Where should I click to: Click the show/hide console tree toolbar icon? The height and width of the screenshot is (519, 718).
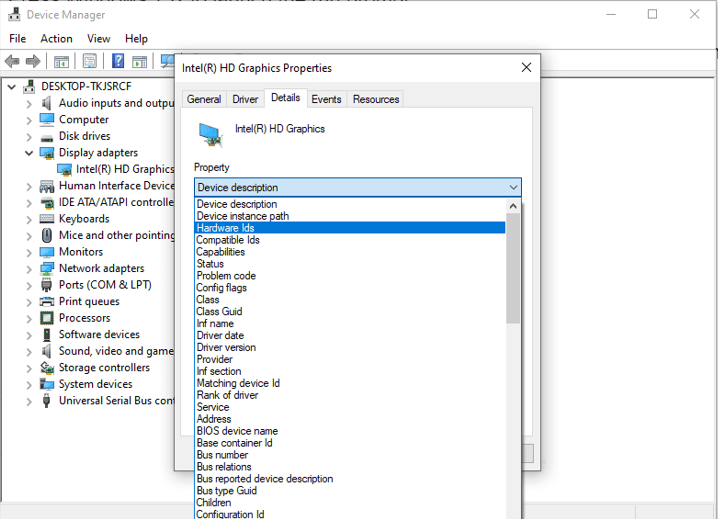[x=61, y=61]
